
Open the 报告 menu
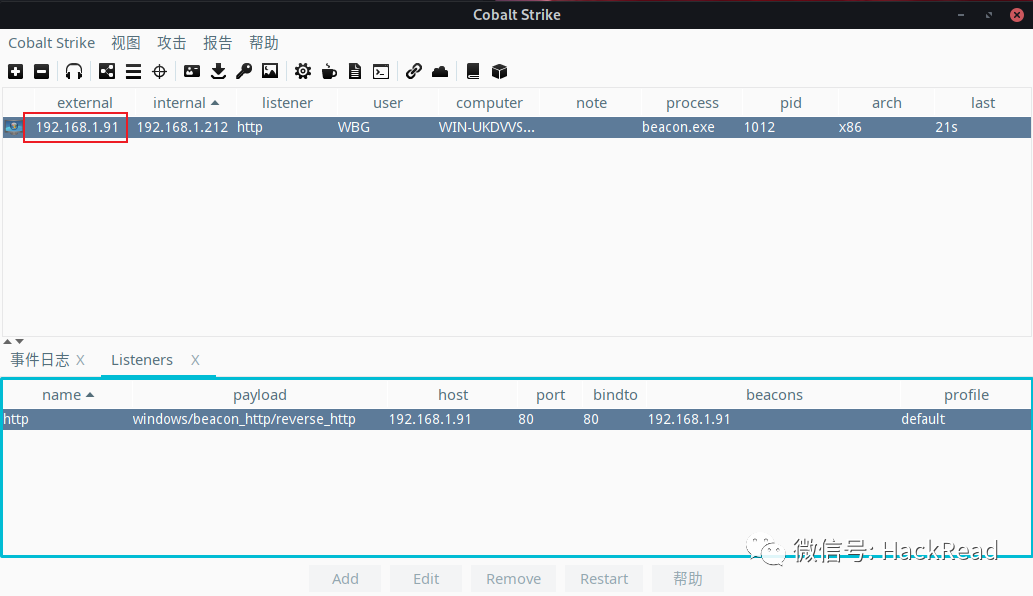click(x=218, y=43)
